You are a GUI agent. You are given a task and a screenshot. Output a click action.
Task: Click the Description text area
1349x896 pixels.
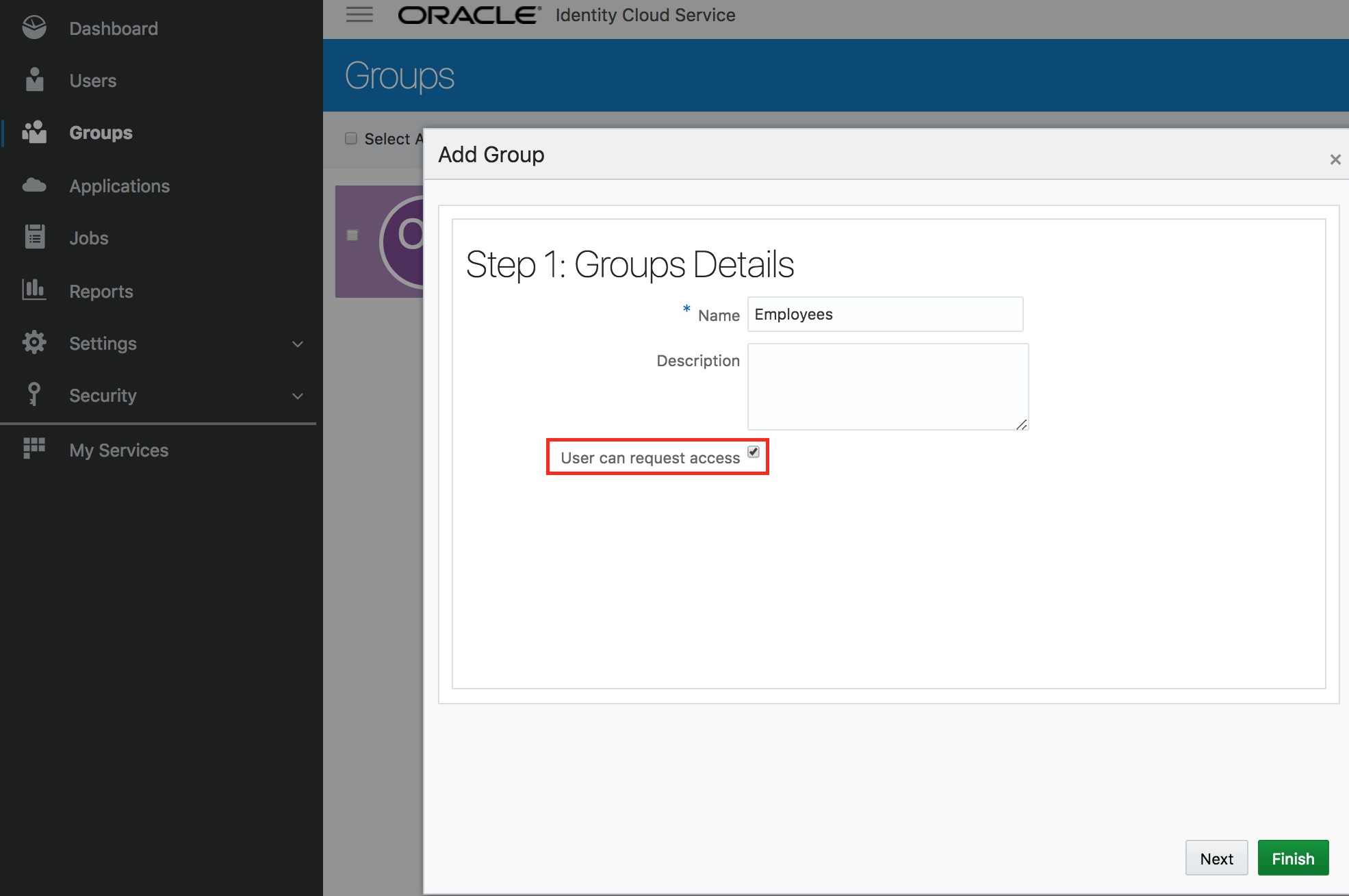pos(888,387)
